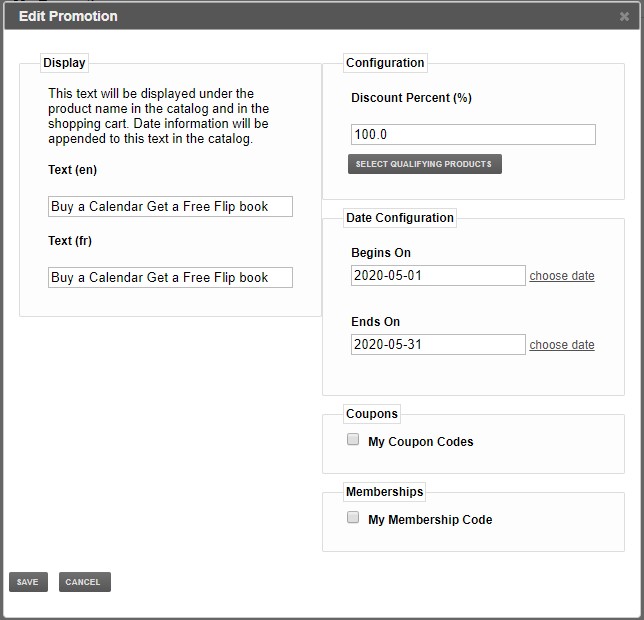Click the Memberships section heading
This screenshot has height=620, width=644.
click(384, 491)
